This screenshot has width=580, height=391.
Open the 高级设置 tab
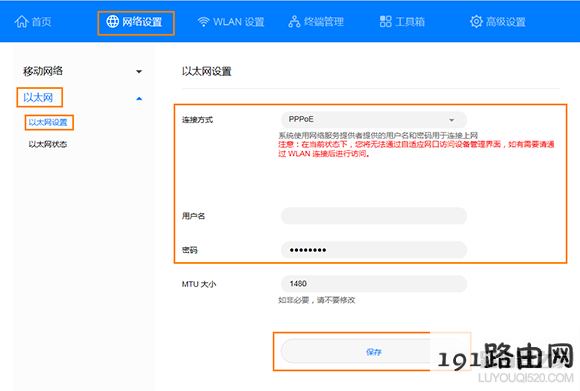click(498, 22)
